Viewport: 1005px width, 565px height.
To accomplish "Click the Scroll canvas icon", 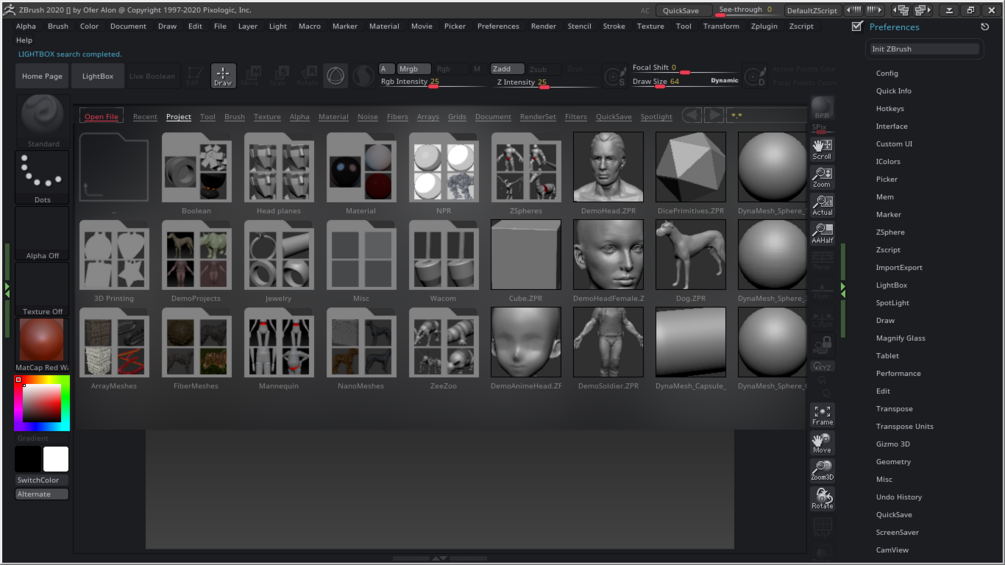I will click(x=822, y=149).
